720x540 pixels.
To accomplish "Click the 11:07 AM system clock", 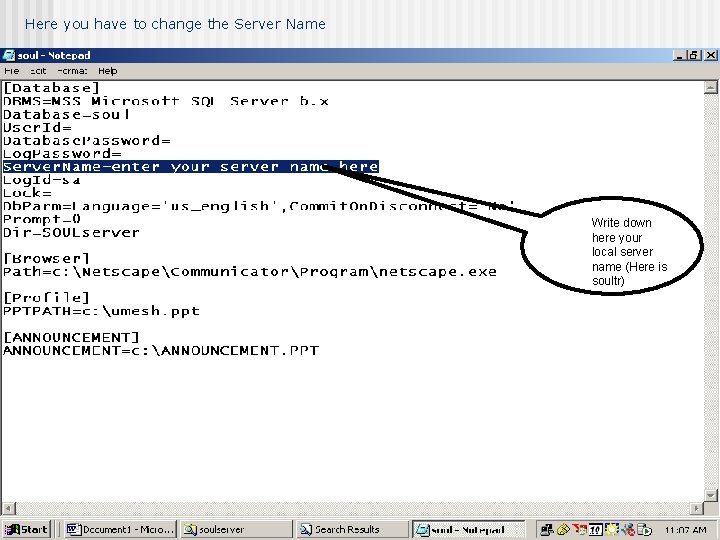I will pos(686,530).
